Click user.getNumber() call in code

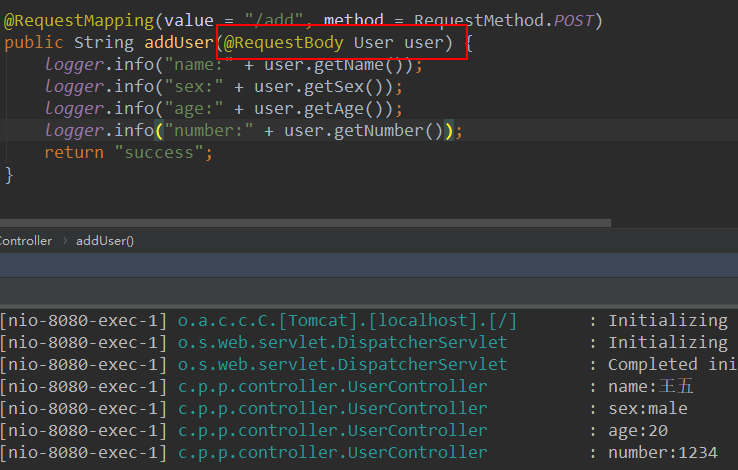point(363,130)
